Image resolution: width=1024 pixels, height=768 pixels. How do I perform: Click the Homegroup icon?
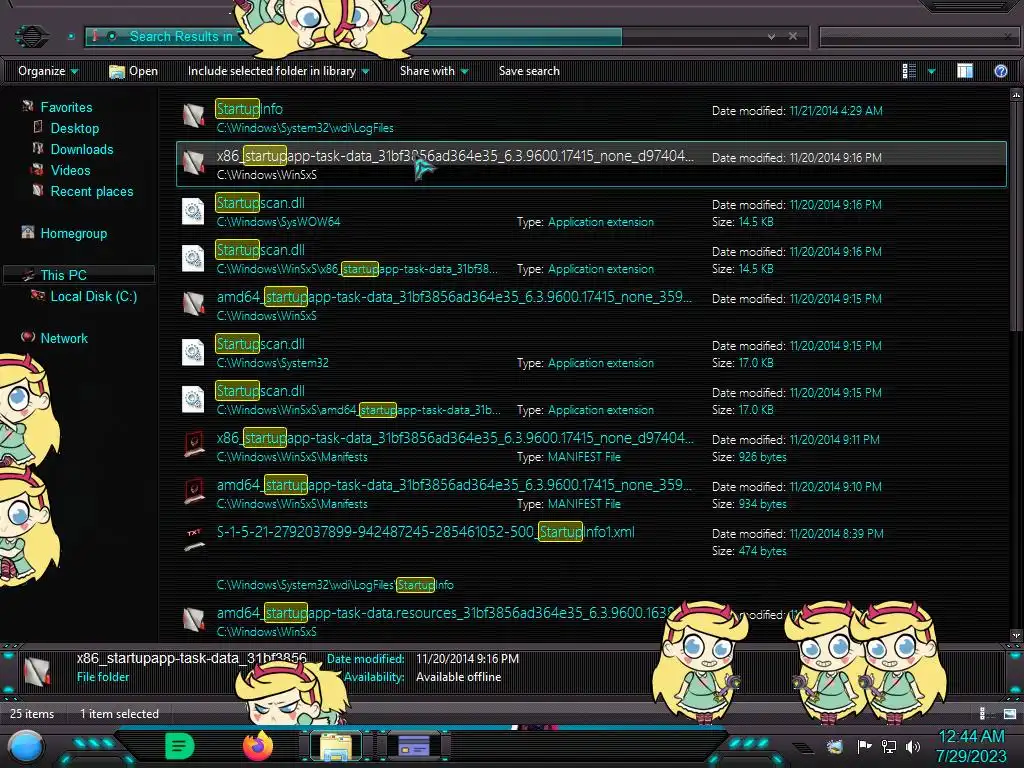[27, 232]
